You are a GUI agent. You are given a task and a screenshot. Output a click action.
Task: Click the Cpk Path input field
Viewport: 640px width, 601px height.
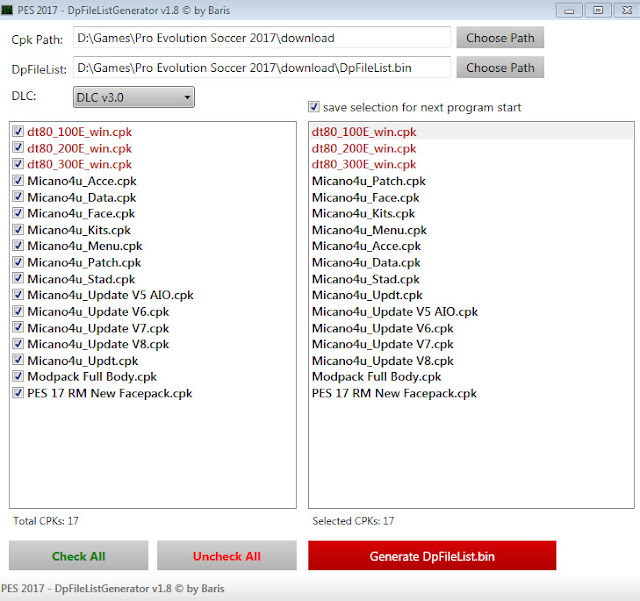pyautogui.click(x=262, y=38)
